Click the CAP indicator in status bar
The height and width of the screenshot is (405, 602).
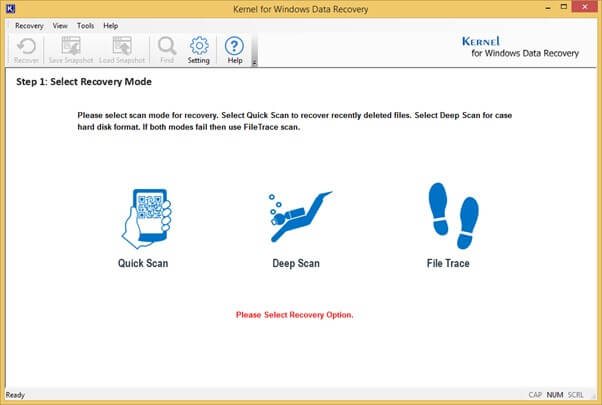[535, 395]
